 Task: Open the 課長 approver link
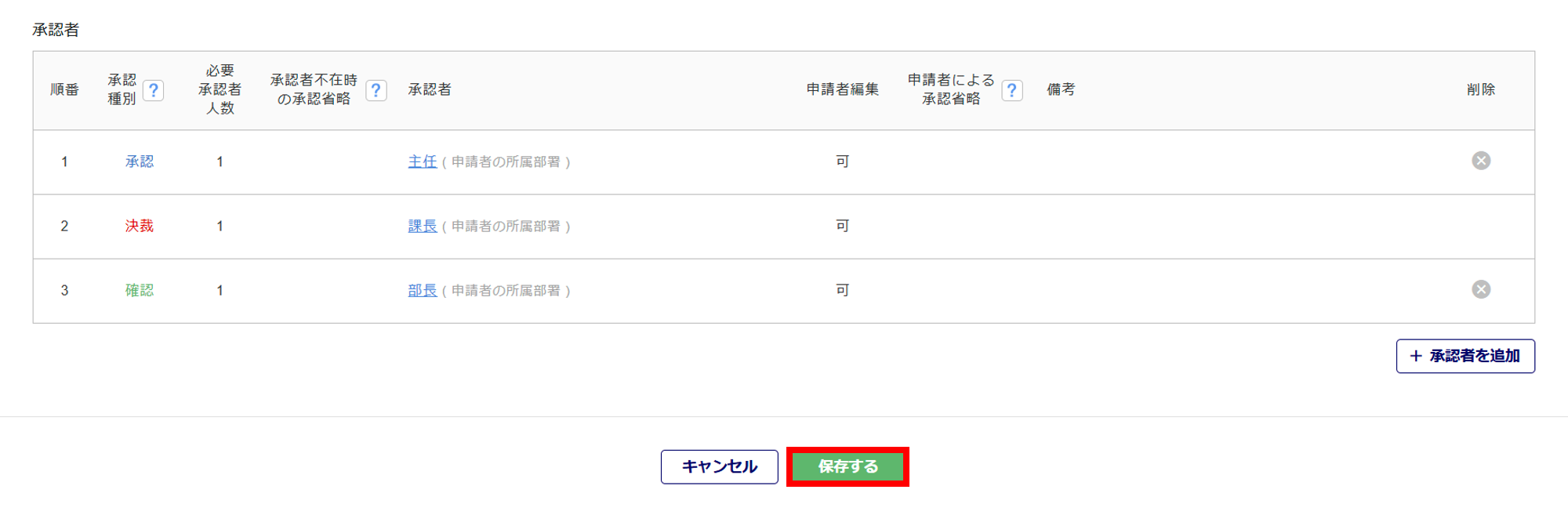pyautogui.click(x=422, y=226)
